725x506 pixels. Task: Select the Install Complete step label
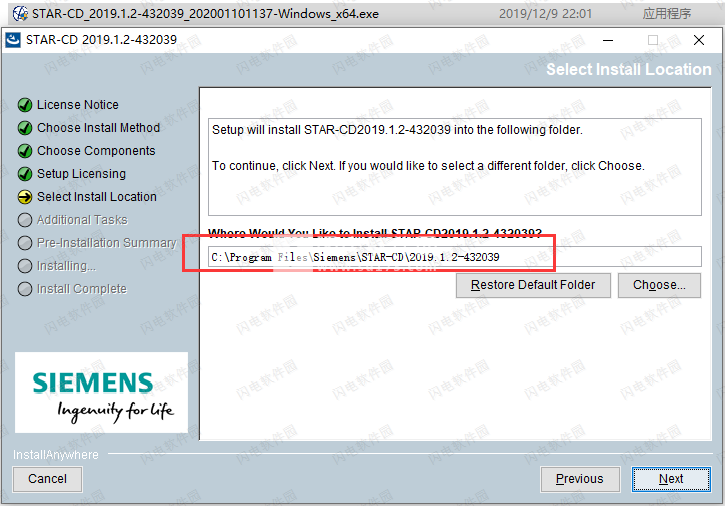tap(82, 289)
